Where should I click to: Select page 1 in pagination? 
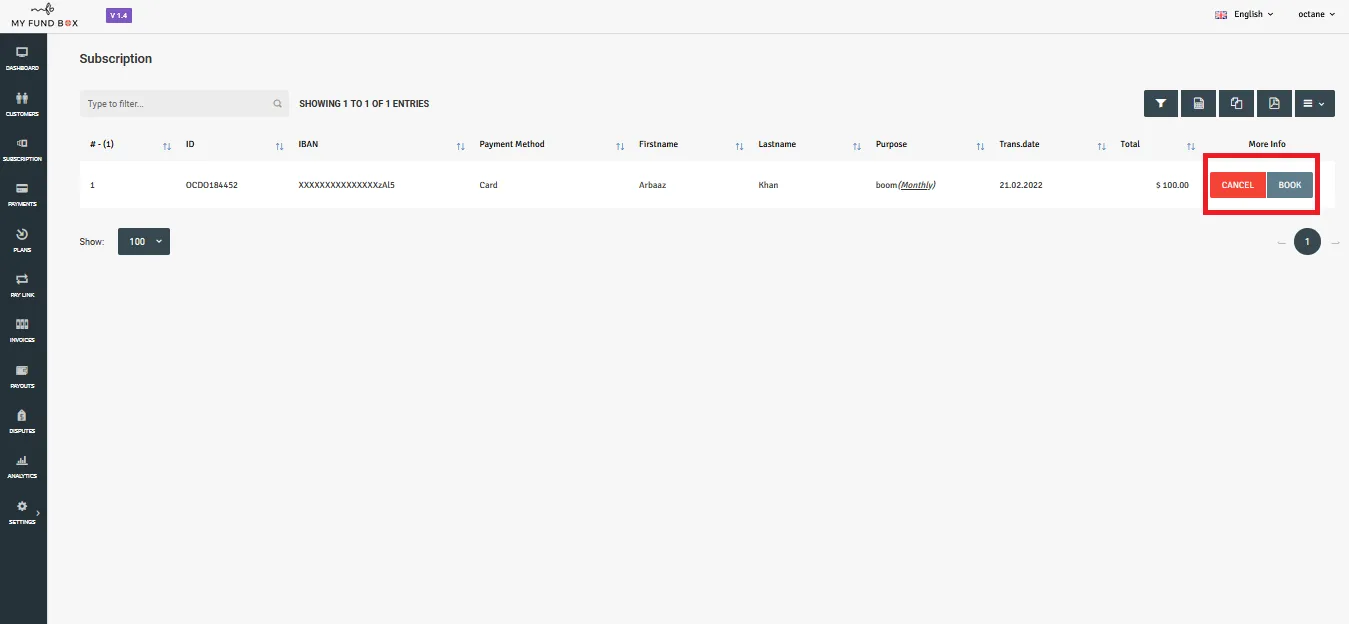(x=1307, y=242)
